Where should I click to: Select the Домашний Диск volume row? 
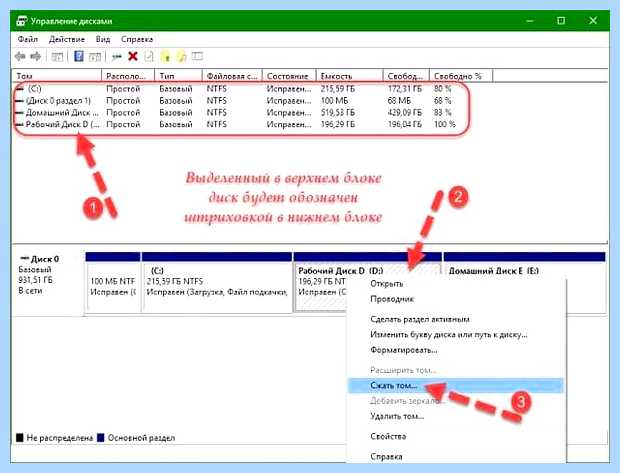pyautogui.click(x=237, y=113)
